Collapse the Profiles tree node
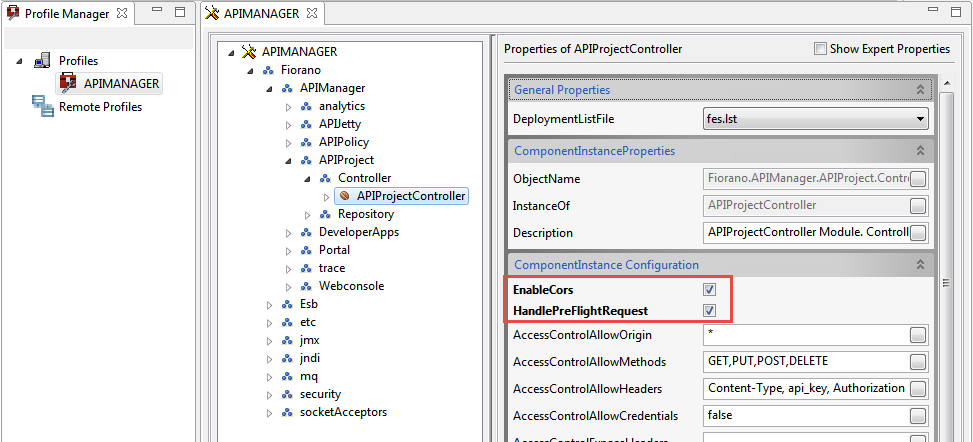The image size is (973, 442). click(19, 61)
